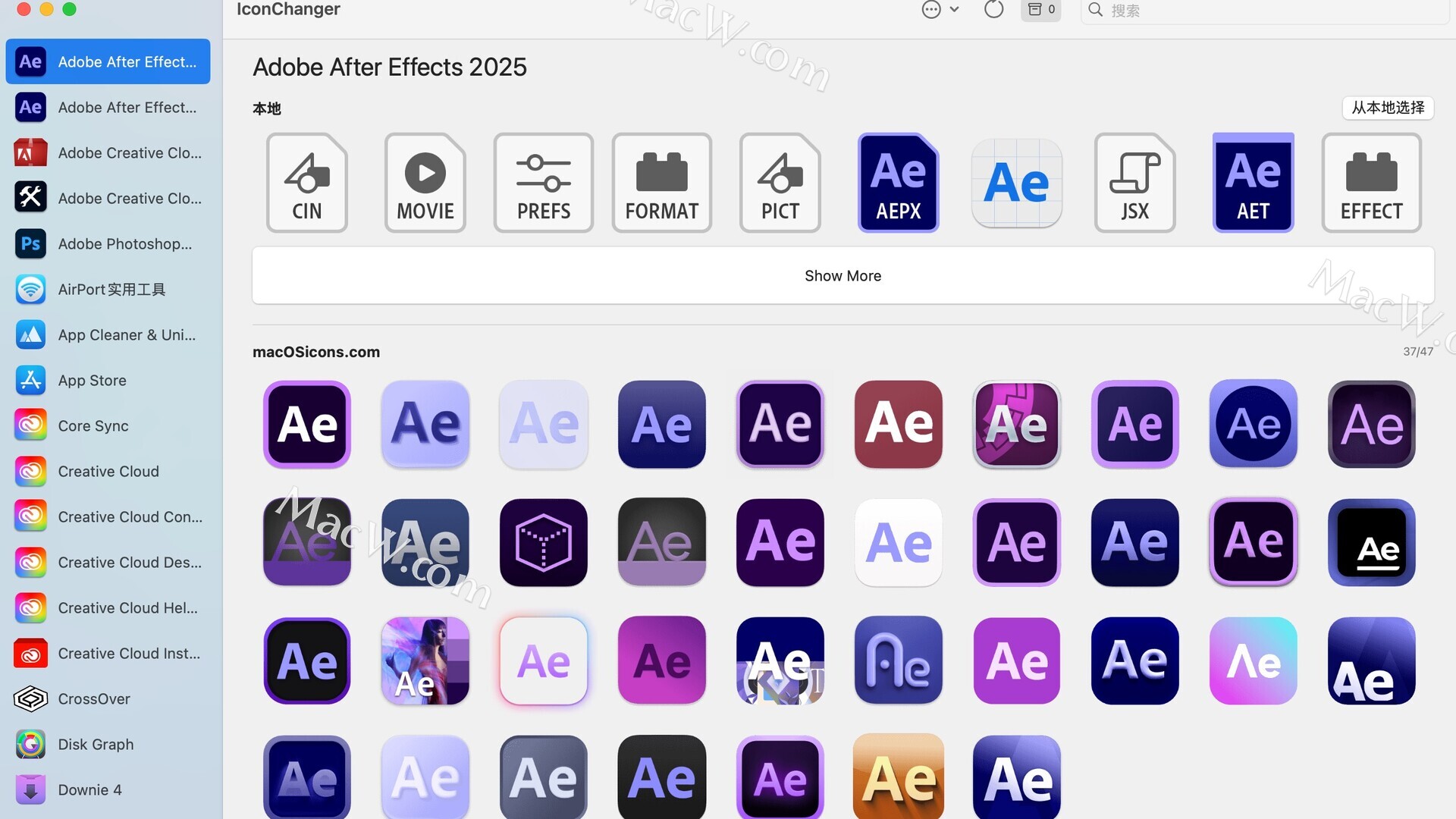Choose the grey-blue Ae icon in bottom row
The image size is (1456, 819).
point(544,777)
